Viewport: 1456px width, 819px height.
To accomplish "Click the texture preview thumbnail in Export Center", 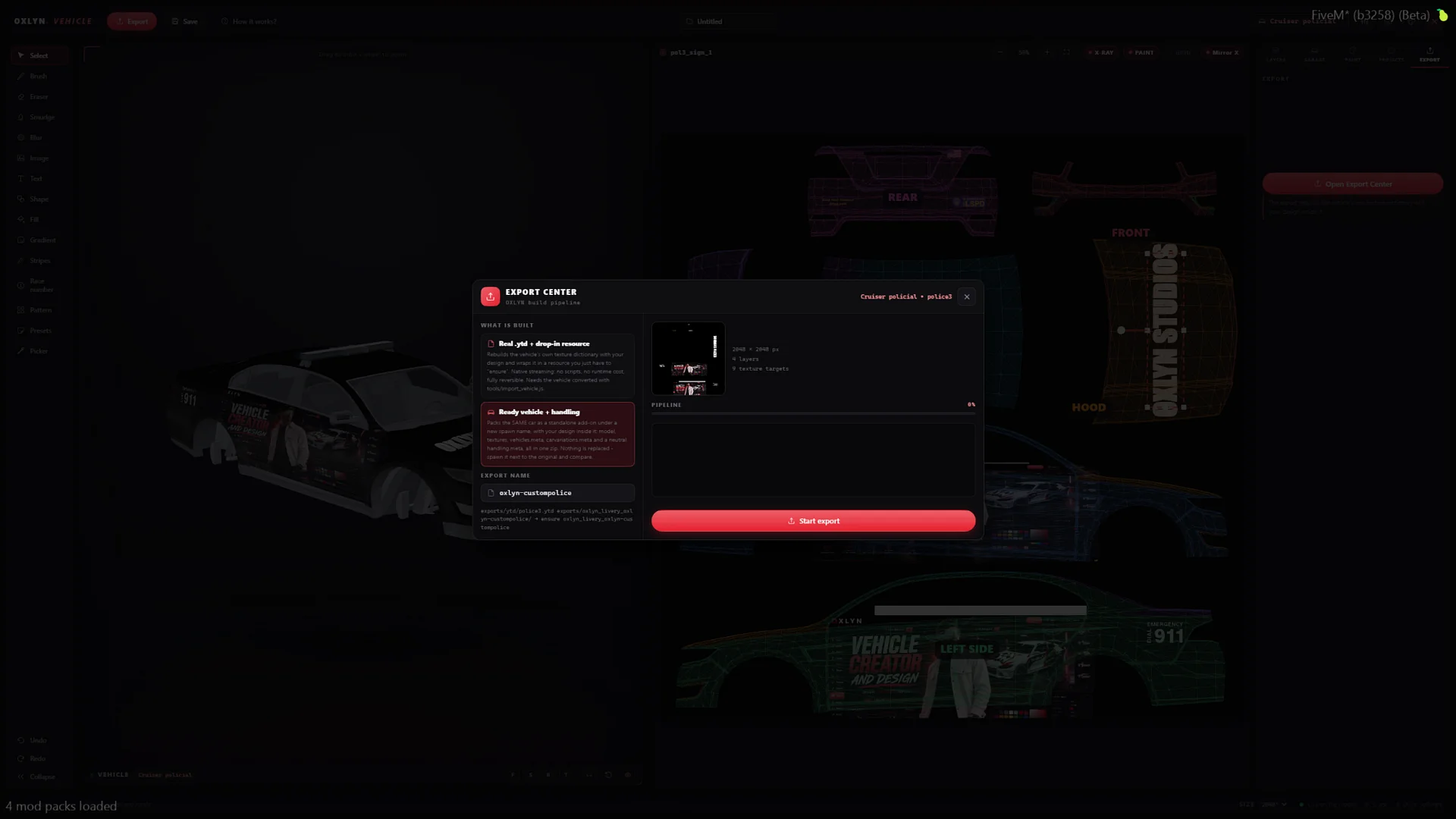I will (688, 359).
